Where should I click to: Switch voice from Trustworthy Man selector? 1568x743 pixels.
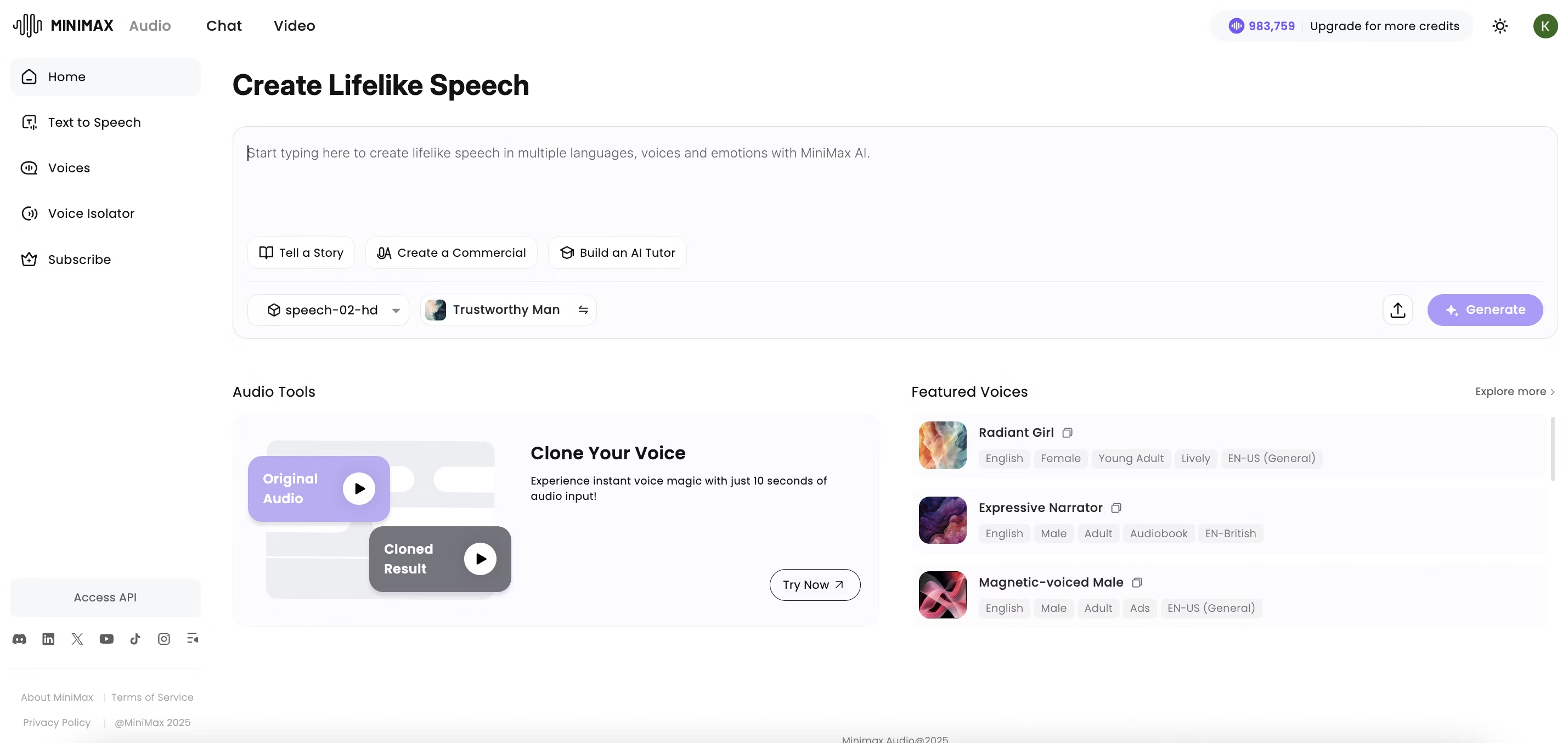pos(508,310)
